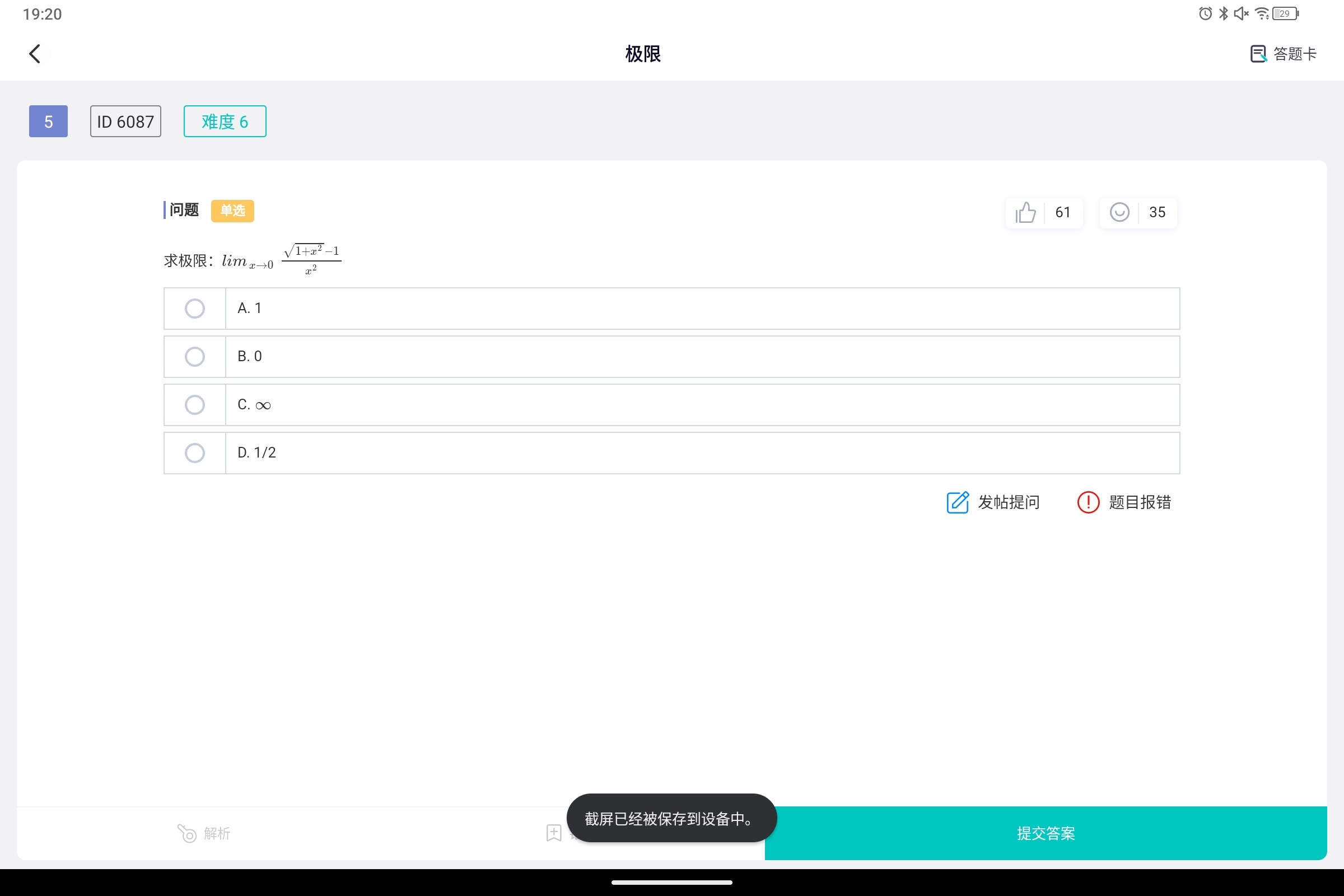Click the answer text D. 1/2
This screenshot has height=896, width=1344.
coord(256,452)
